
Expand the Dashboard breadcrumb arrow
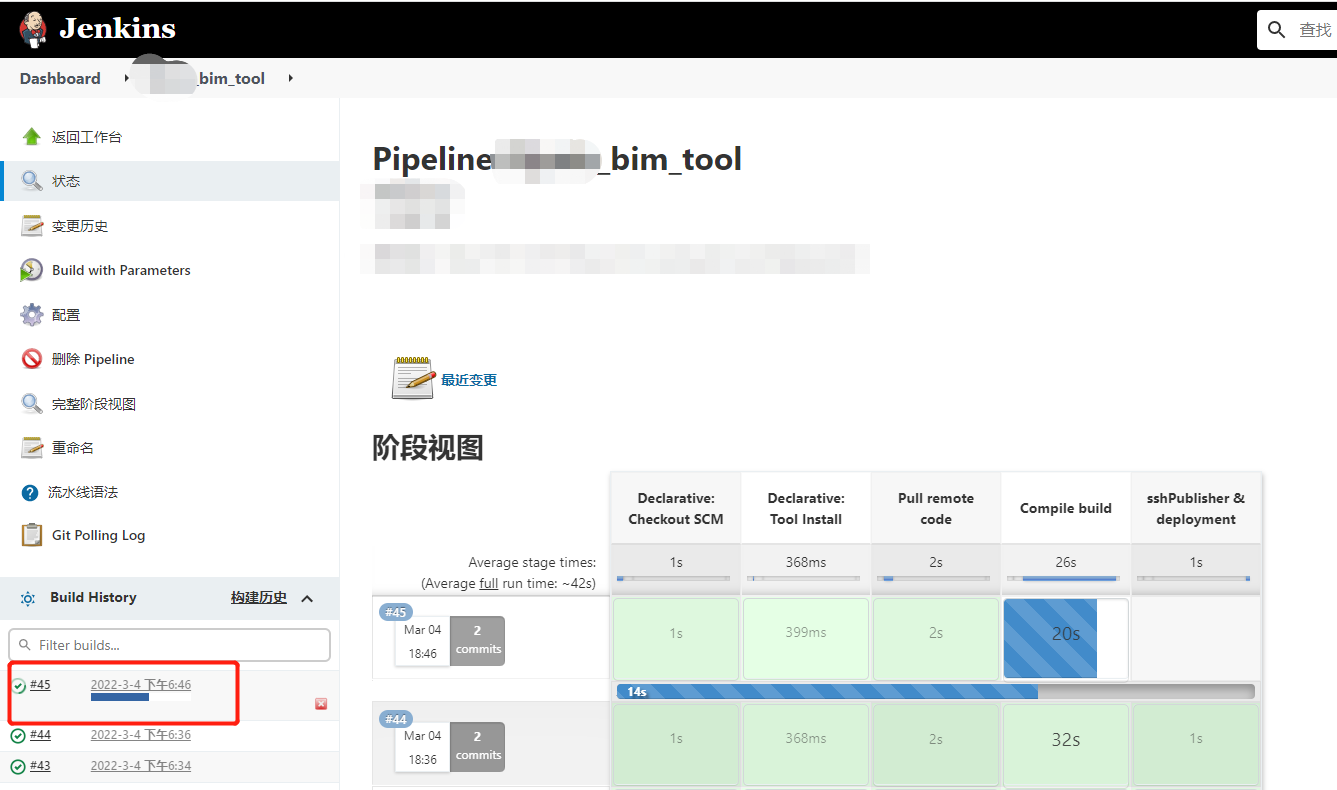[127, 78]
